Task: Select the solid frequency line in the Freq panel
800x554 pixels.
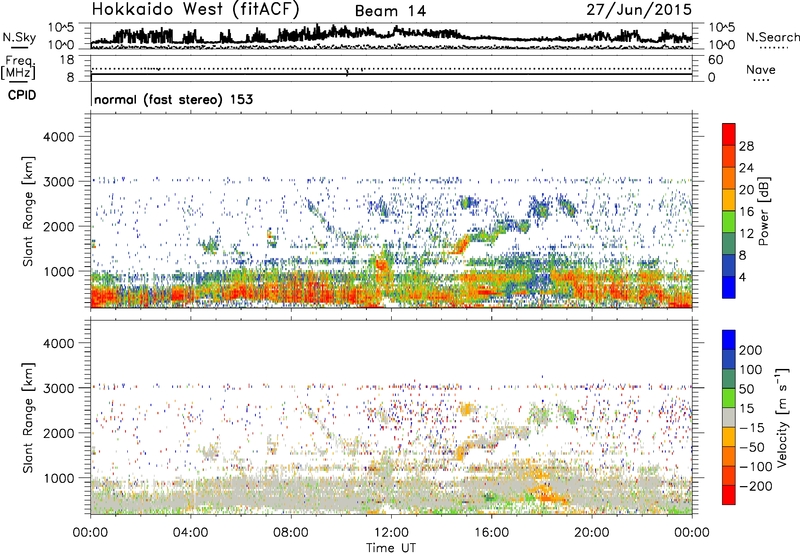Action: (391, 74)
